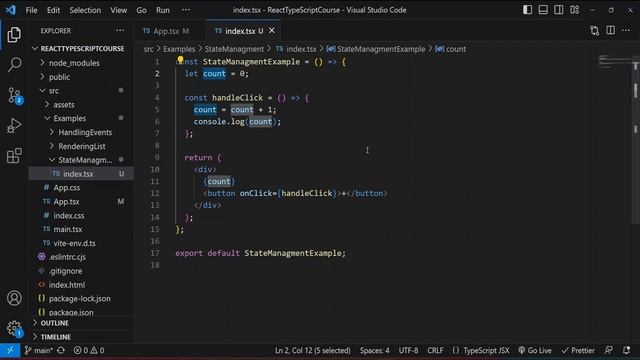This screenshot has height=360, width=640.
Task: Open Explorer Views and More Actions ellipsis
Action: click(120, 31)
